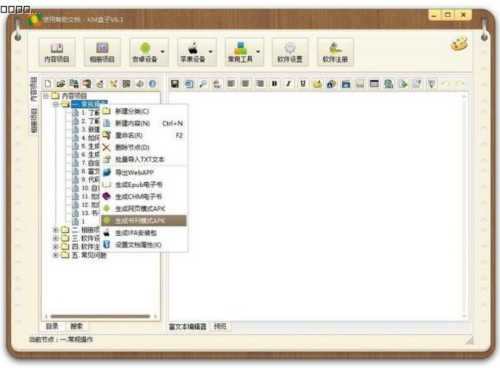Select 删除节点(D) in context menu
The width and height of the screenshot is (500, 368).
tap(132, 147)
